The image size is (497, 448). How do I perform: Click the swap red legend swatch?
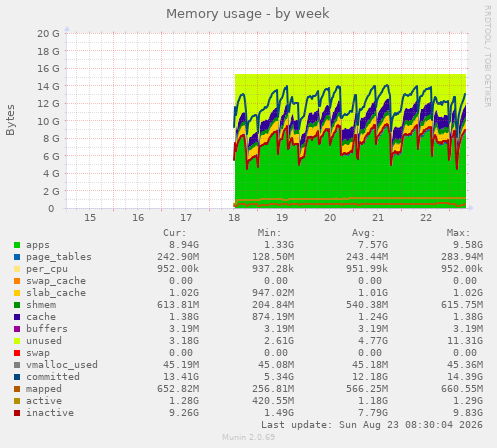tap(17, 353)
